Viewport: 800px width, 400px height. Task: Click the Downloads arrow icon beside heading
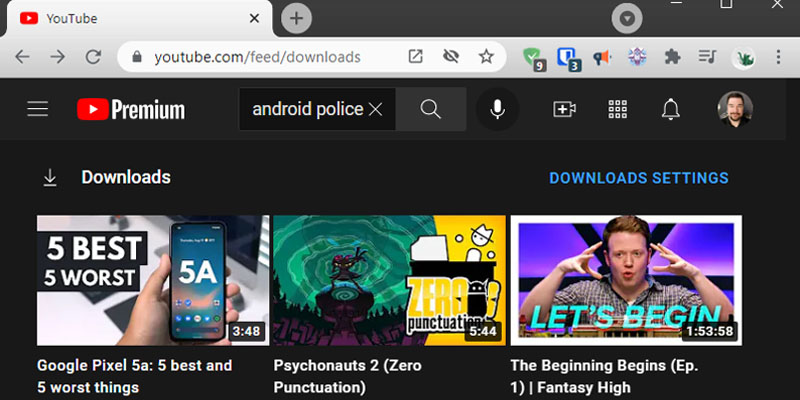[x=50, y=178]
